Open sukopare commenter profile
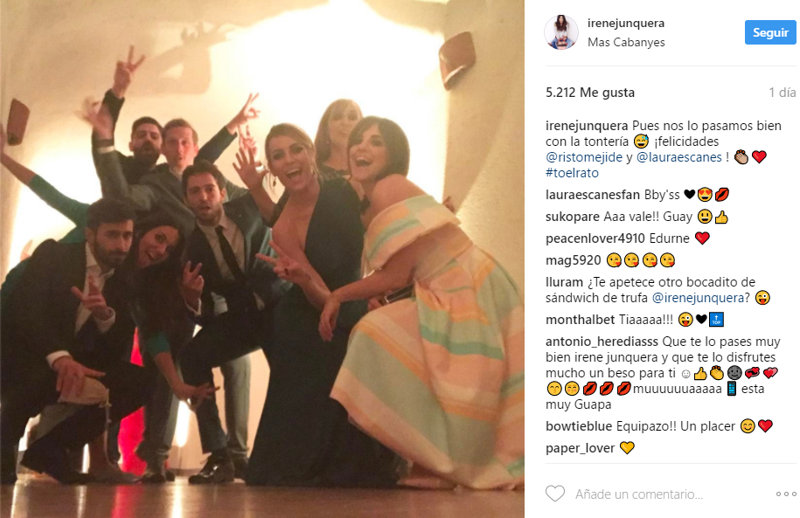The height and width of the screenshot is (518, 800). [x=572, y=217]
